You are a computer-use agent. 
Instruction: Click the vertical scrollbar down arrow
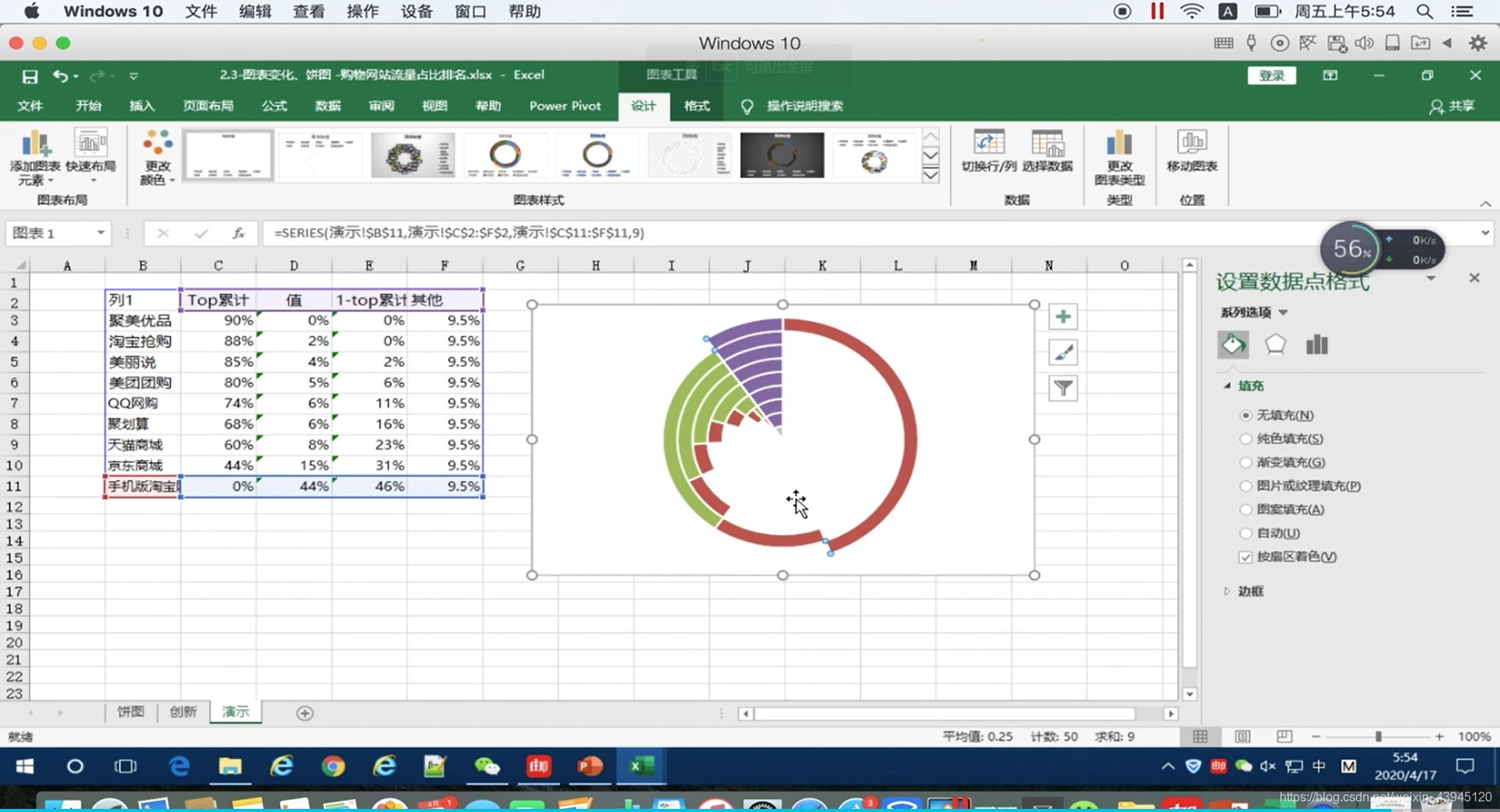(1189, 694)
